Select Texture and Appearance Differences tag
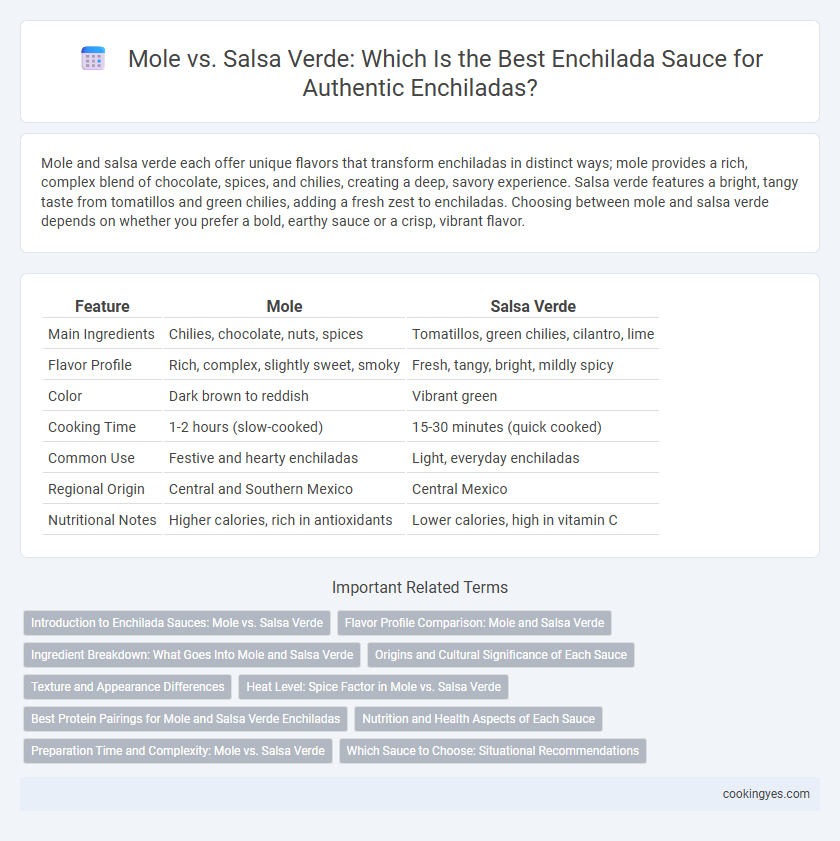This screenshot has width=840, height=841. (128, 687)
